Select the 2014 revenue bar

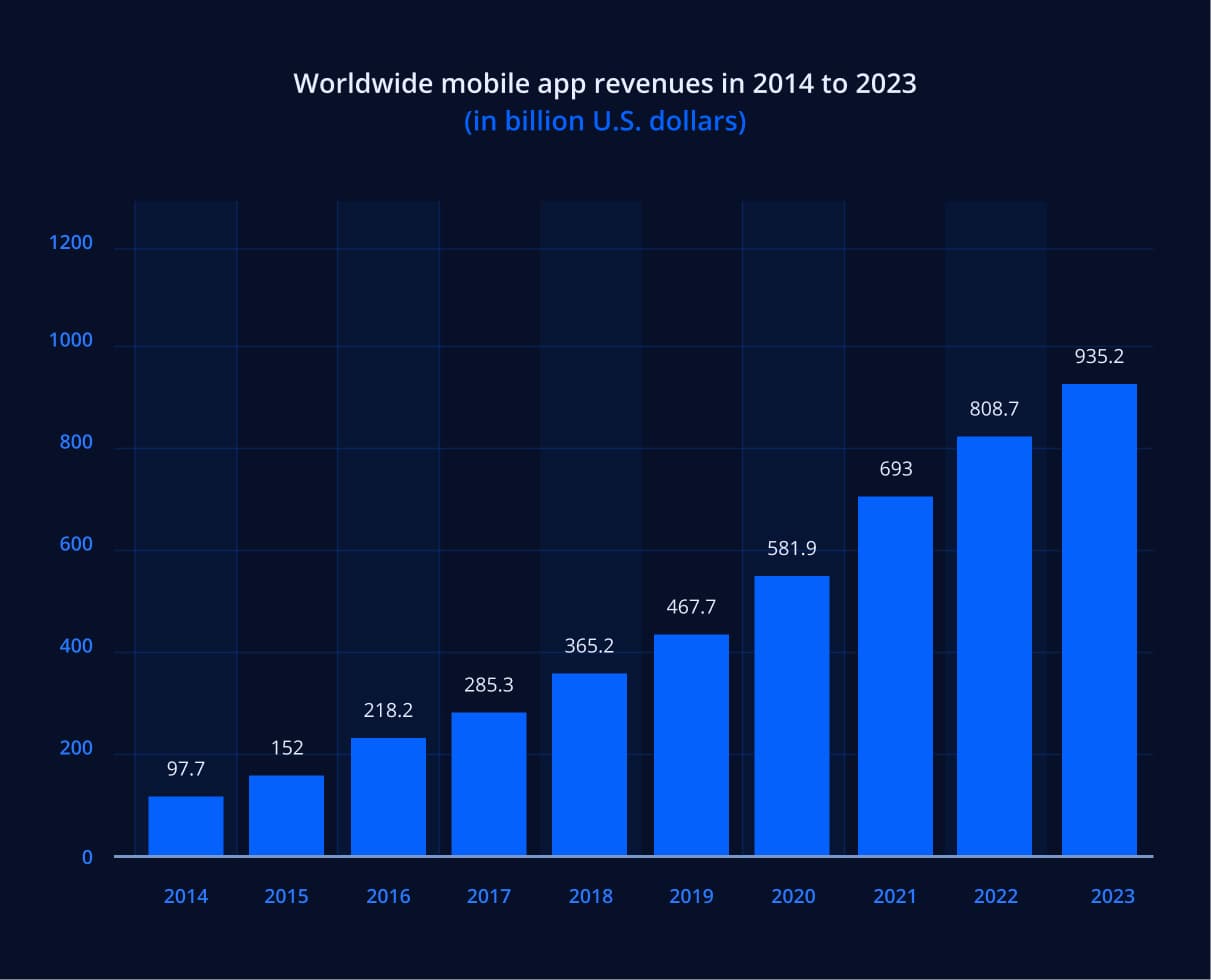click(185, 825)
